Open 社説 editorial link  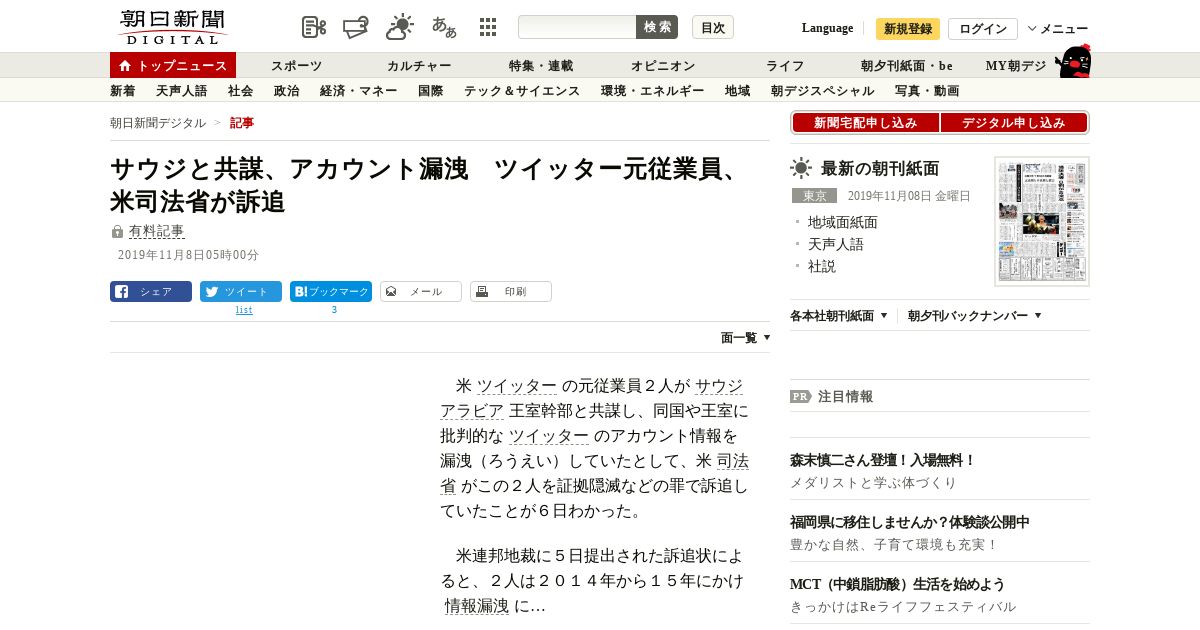tap(822, 266)
